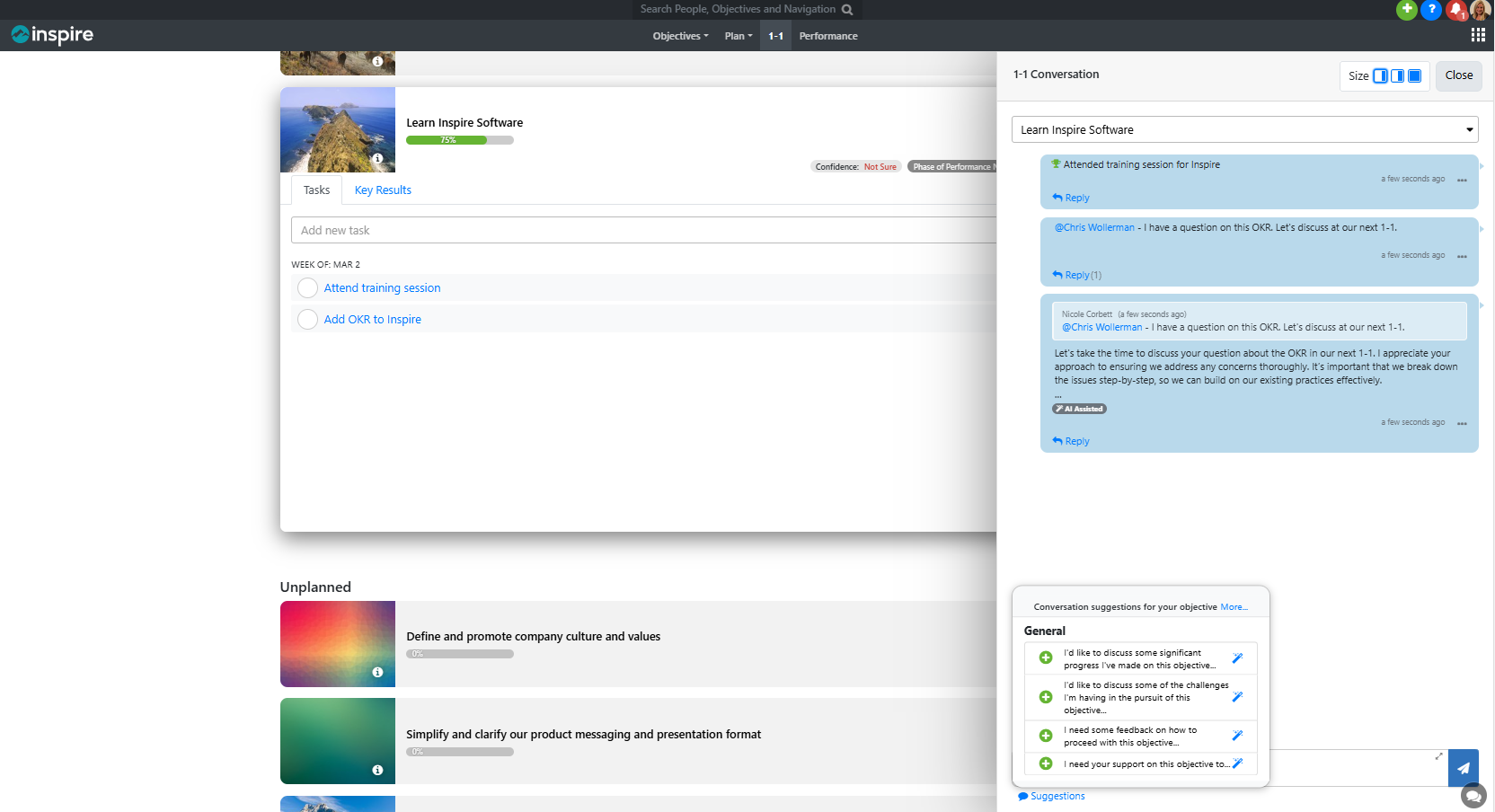The width and height of the screenshot is (1495, 812).
Task: Switch to the Key Results tab
Action: coord(383,190)
